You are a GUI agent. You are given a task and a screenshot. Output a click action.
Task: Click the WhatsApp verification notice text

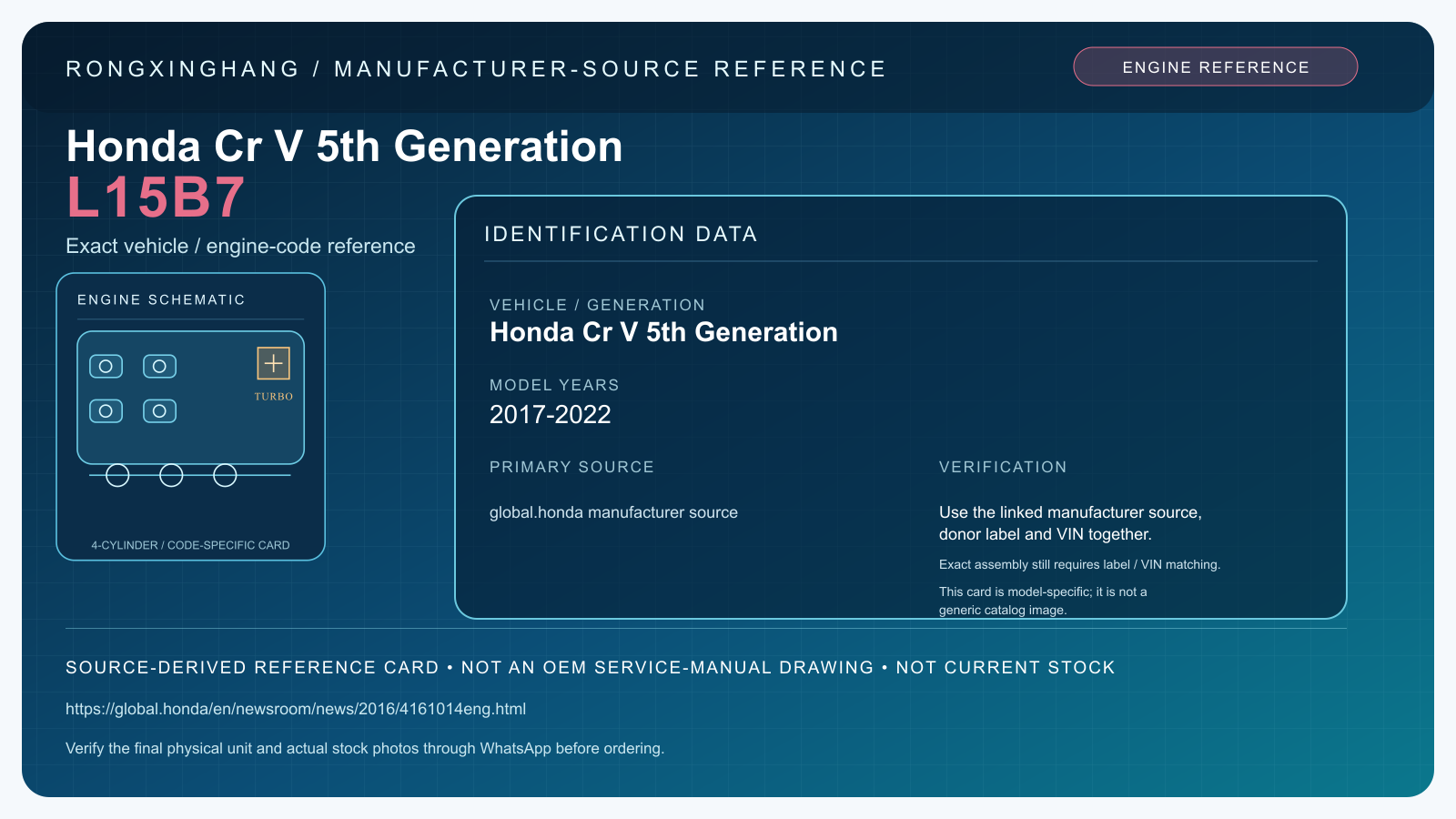tap(365, 748)
